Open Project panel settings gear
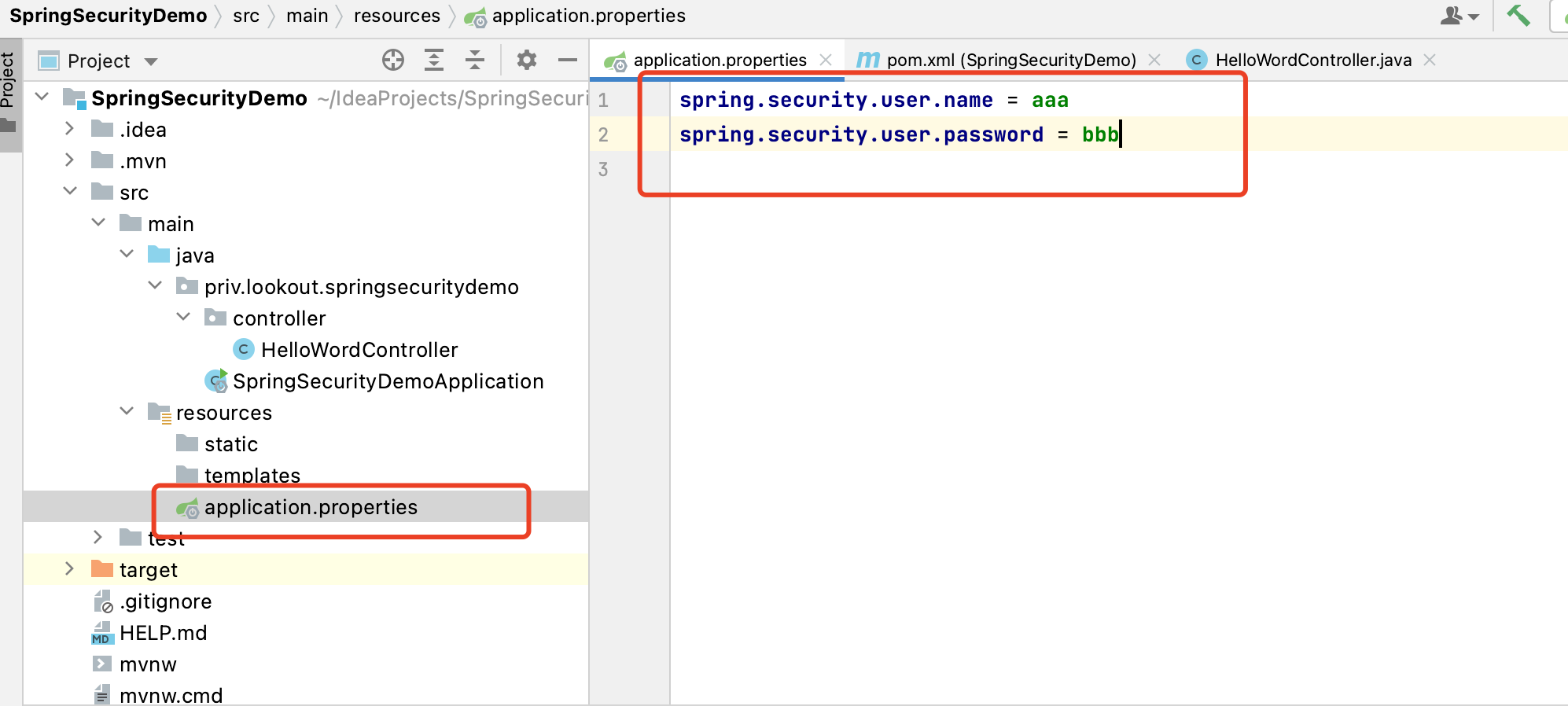 pyautogui.click(x=526, y=60)
